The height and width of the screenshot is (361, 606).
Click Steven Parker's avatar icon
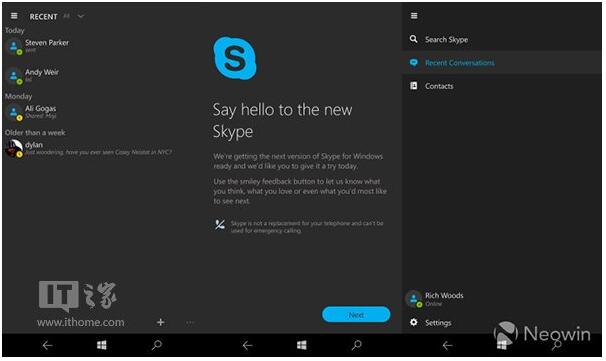pyautogui.click(x=14, y=47)
